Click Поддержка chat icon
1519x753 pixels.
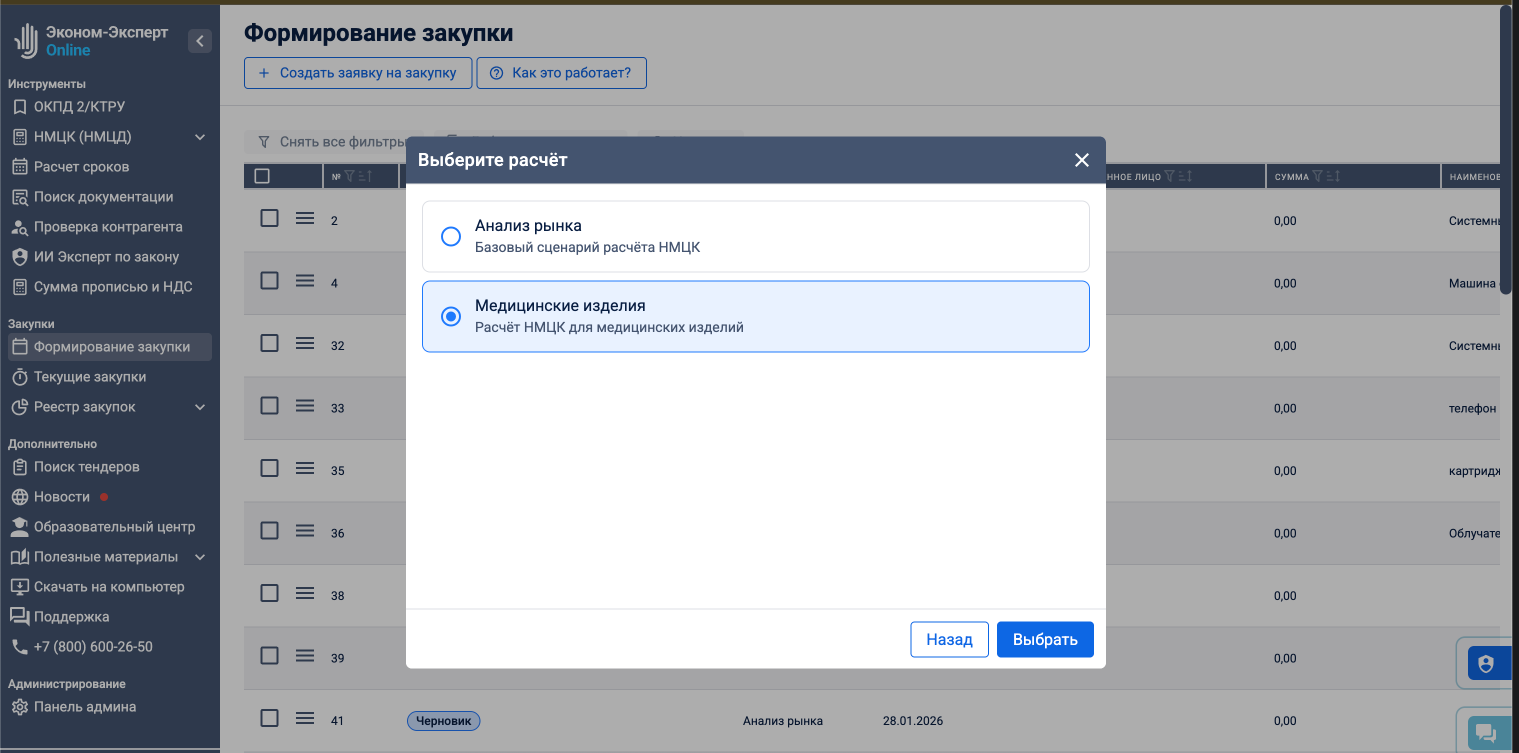click(20, 617)
